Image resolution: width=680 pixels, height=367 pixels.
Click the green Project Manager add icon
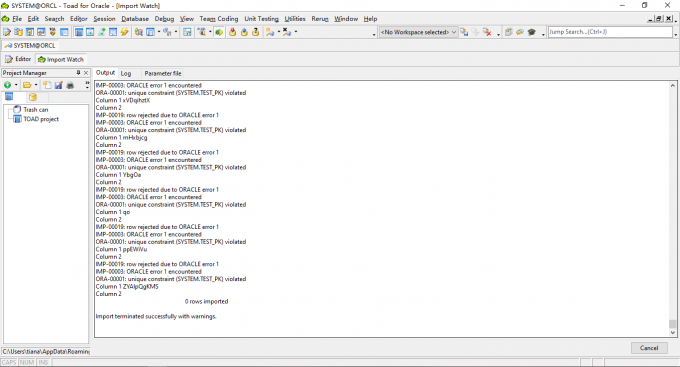pos(7,85)
